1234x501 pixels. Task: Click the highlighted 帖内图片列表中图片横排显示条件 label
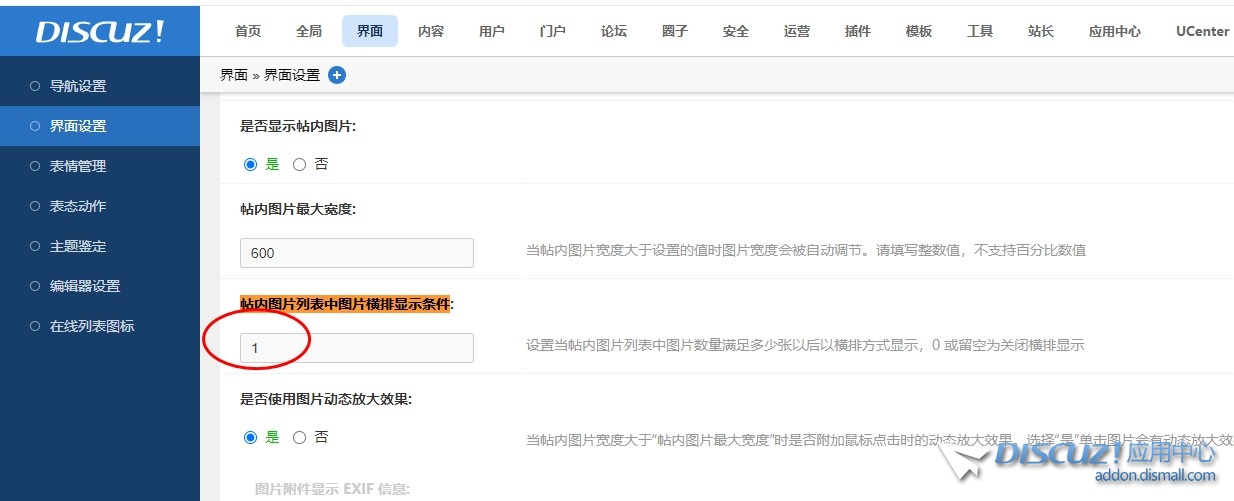346,303
